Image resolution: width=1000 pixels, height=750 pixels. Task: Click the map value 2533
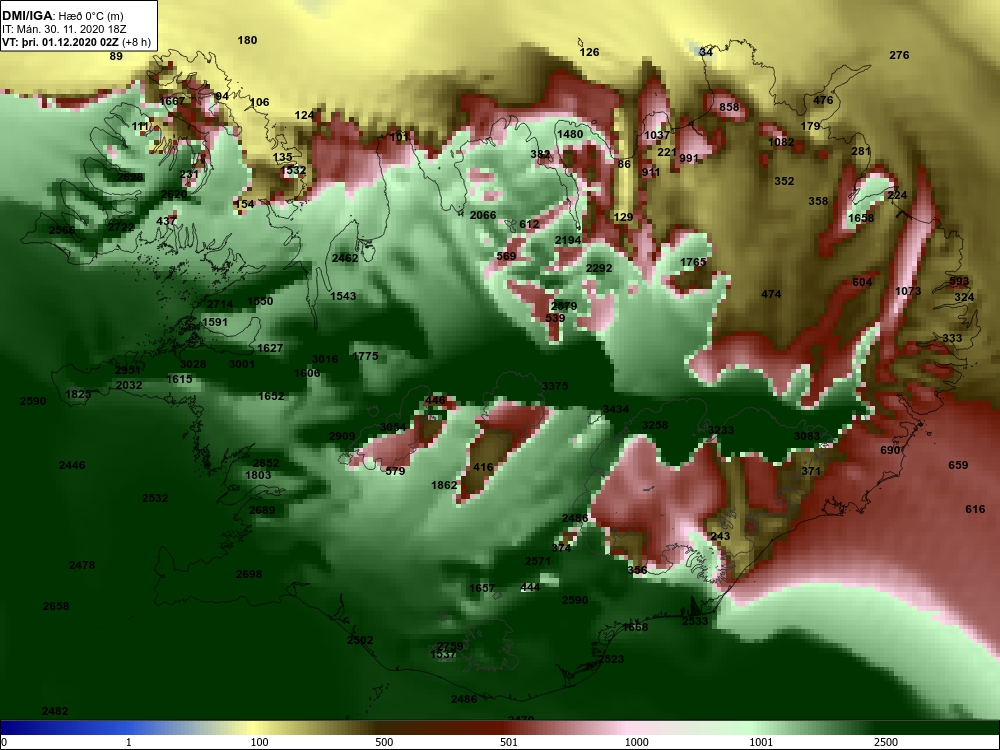point(695,621)
